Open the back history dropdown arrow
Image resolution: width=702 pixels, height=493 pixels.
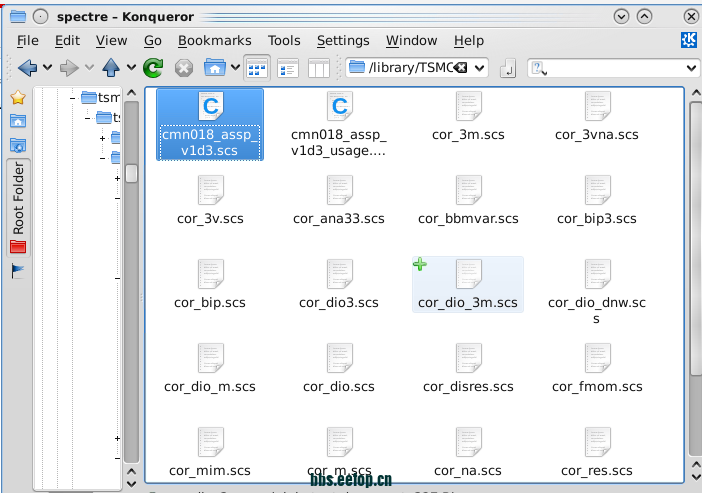pos(47,68)
